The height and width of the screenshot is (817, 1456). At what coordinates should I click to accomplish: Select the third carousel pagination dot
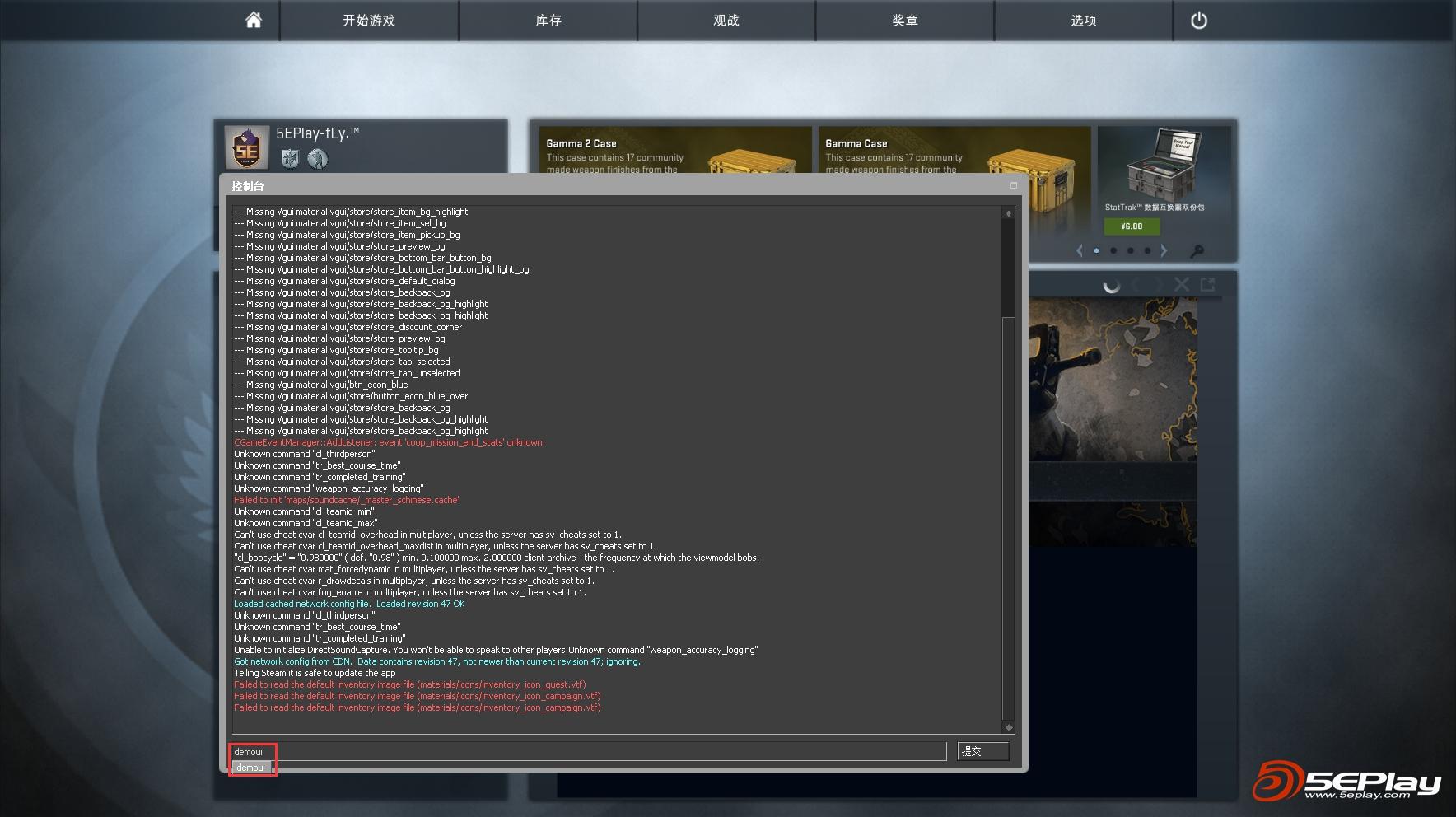click(1130, 251)
